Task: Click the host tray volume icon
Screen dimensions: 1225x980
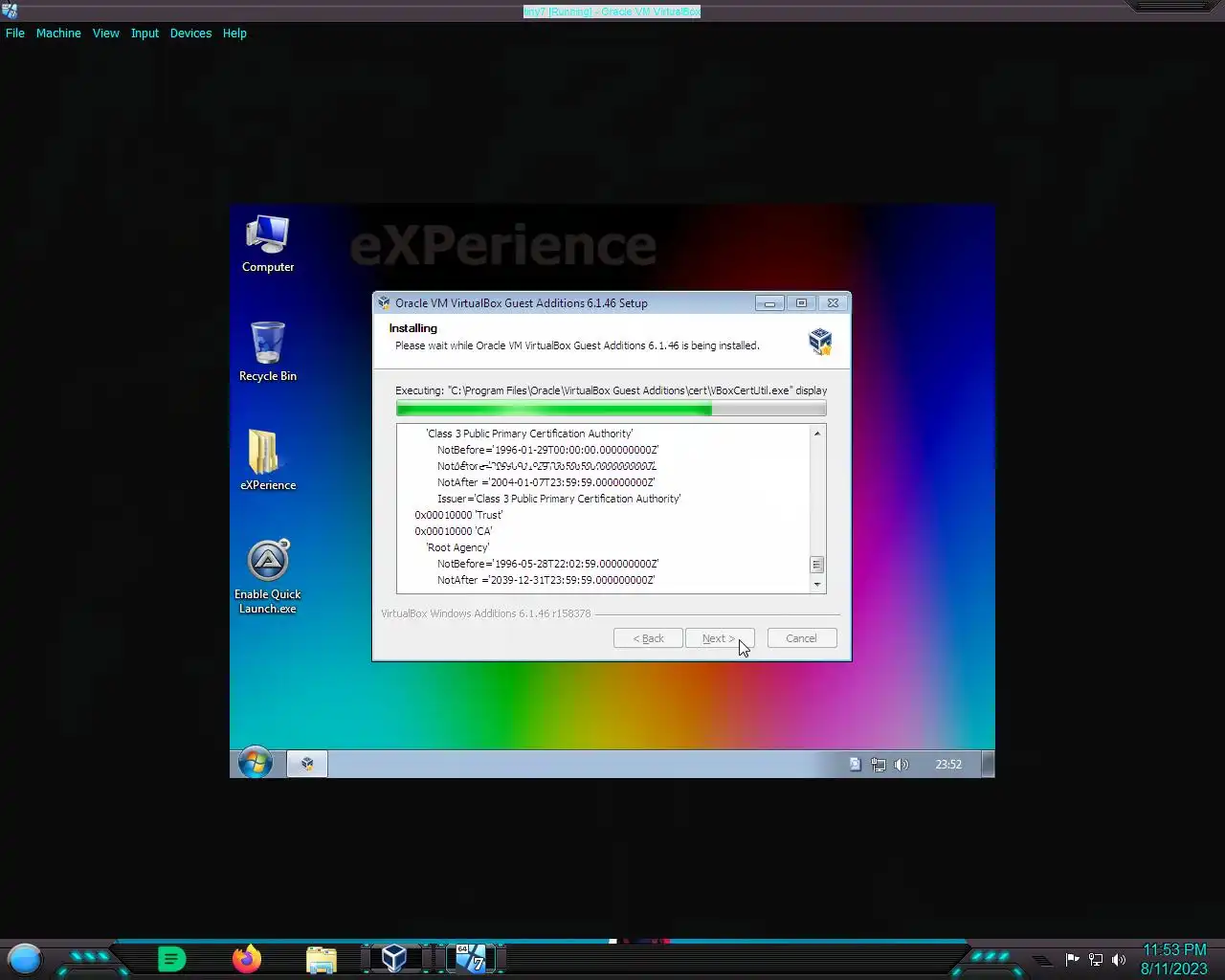Action: pos(1119,960)
